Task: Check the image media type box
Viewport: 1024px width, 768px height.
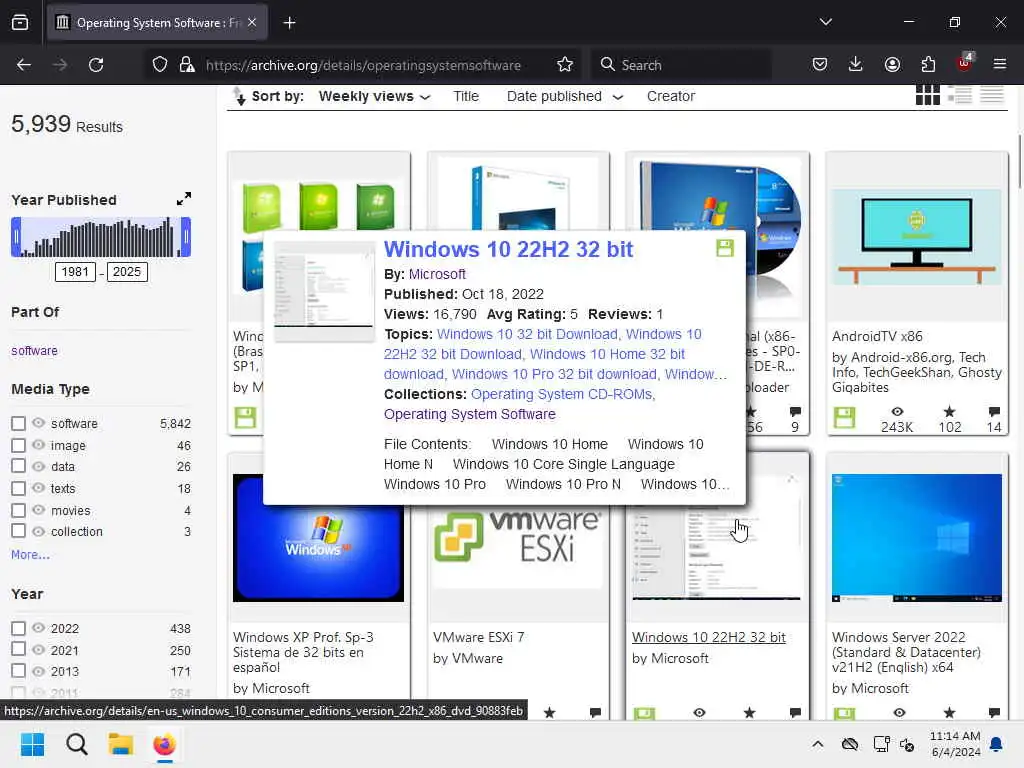Action: coord(18,445)
